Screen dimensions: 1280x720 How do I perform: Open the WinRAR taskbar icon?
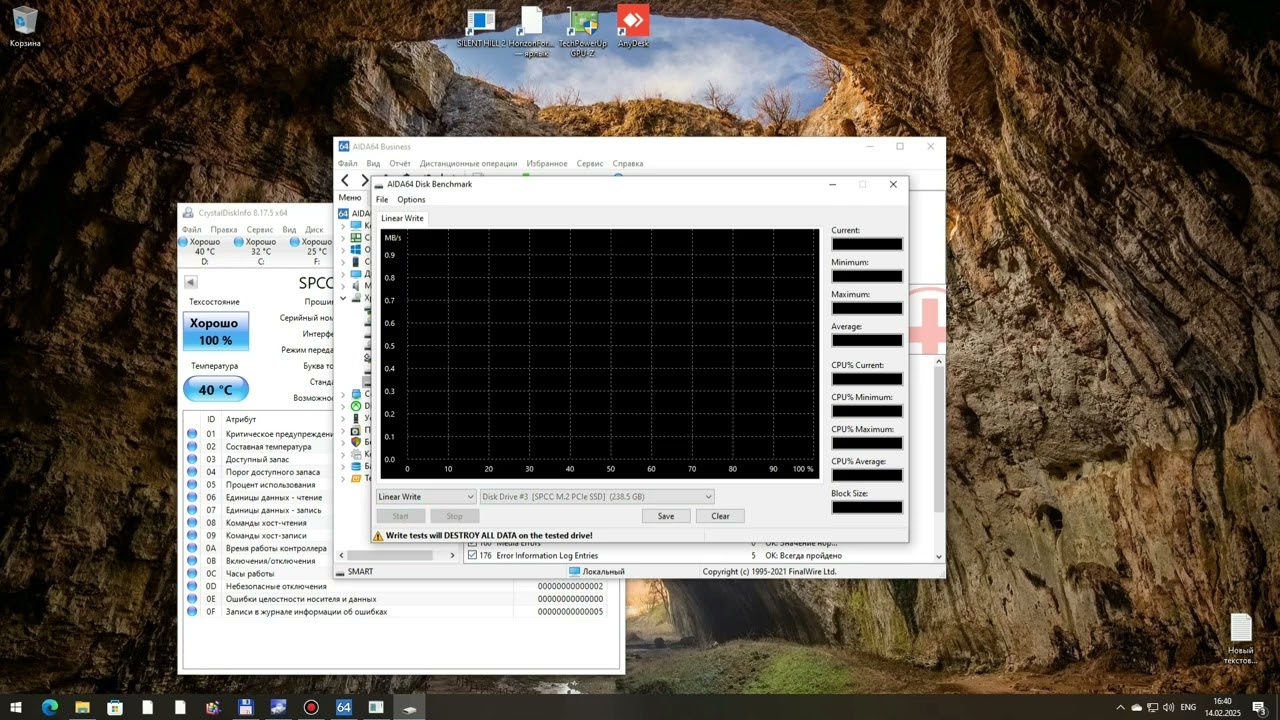(x=213, y=707)
